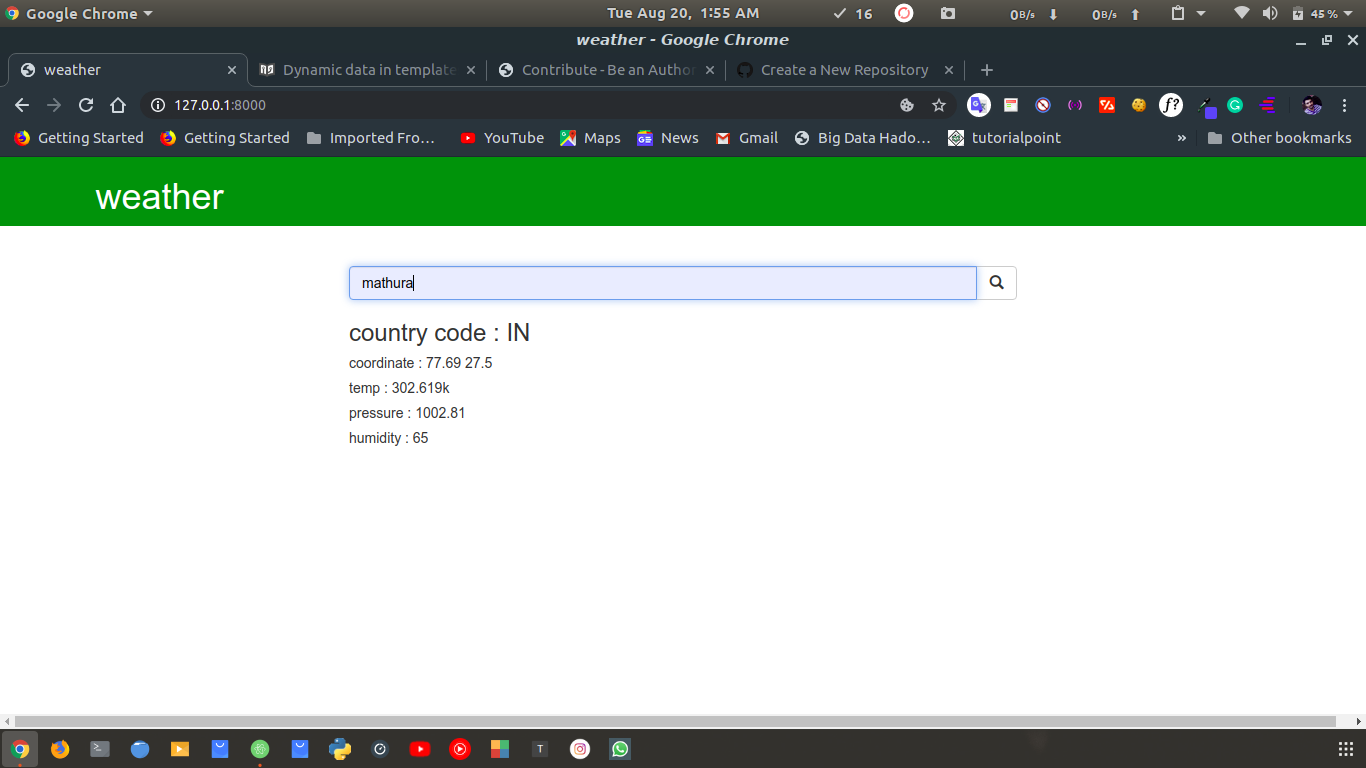This screenshot has height=768, width=1366.
Task: Launch Atom editor from the dock
Action: click(260, 748)
